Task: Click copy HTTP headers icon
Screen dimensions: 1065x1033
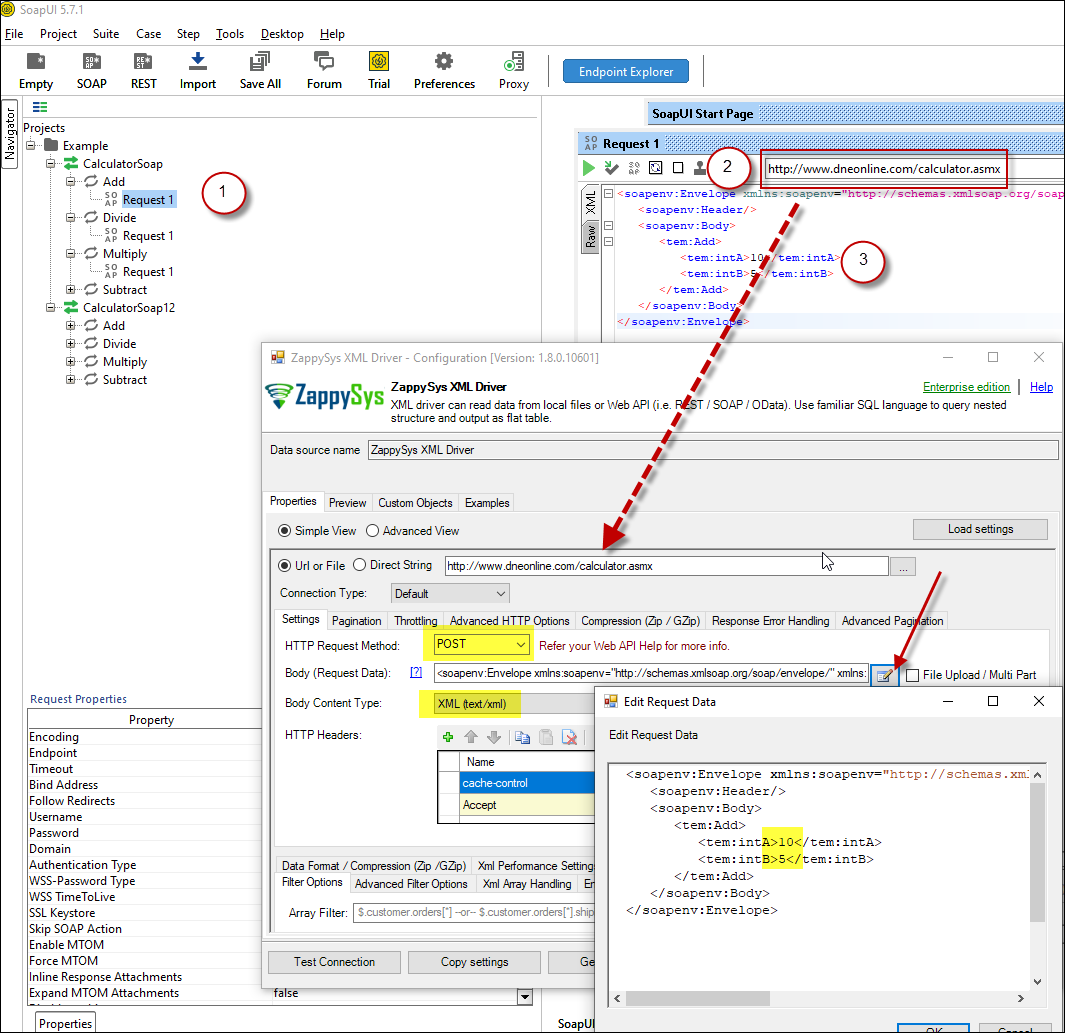Action: pos(522,737)
